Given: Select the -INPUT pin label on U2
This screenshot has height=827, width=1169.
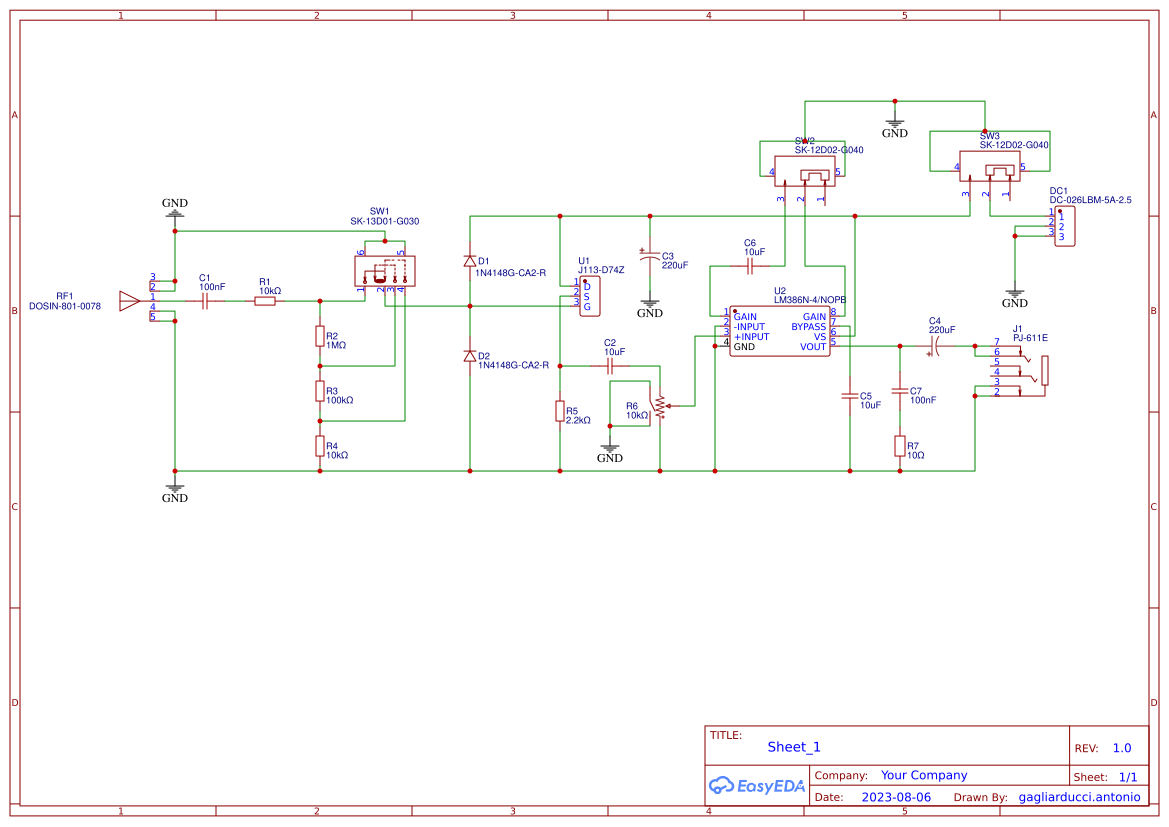Looking at the screenshot, I should pos(749,327).
